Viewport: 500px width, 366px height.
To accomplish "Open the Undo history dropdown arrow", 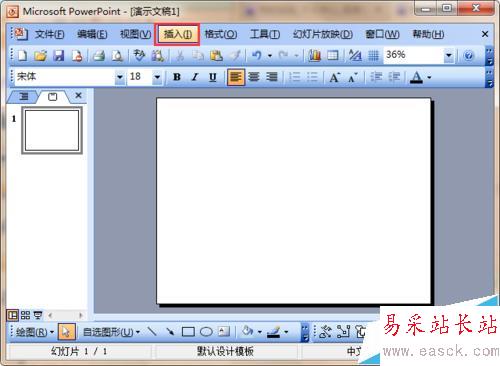I will pos(270,56).
